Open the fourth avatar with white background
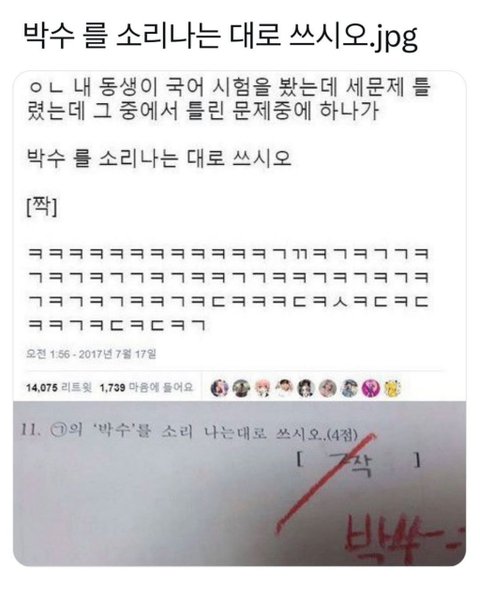The width and height of the screenshot is (480, 600). 284,388
